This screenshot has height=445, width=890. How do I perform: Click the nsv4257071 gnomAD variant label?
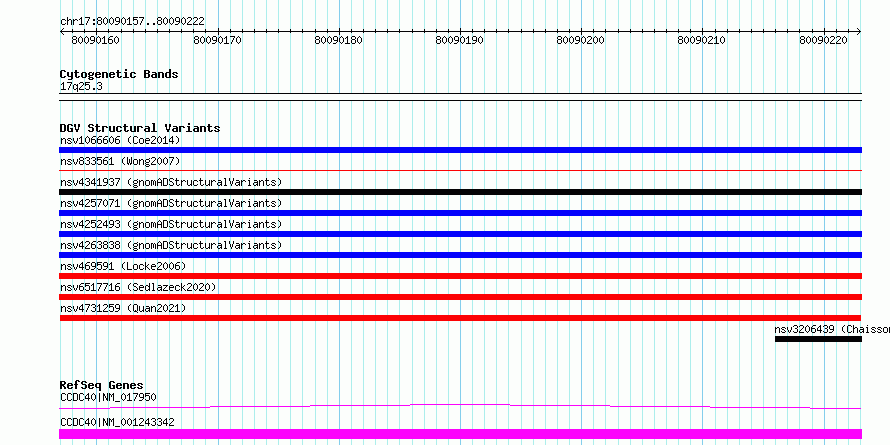(x=171, y=203)
